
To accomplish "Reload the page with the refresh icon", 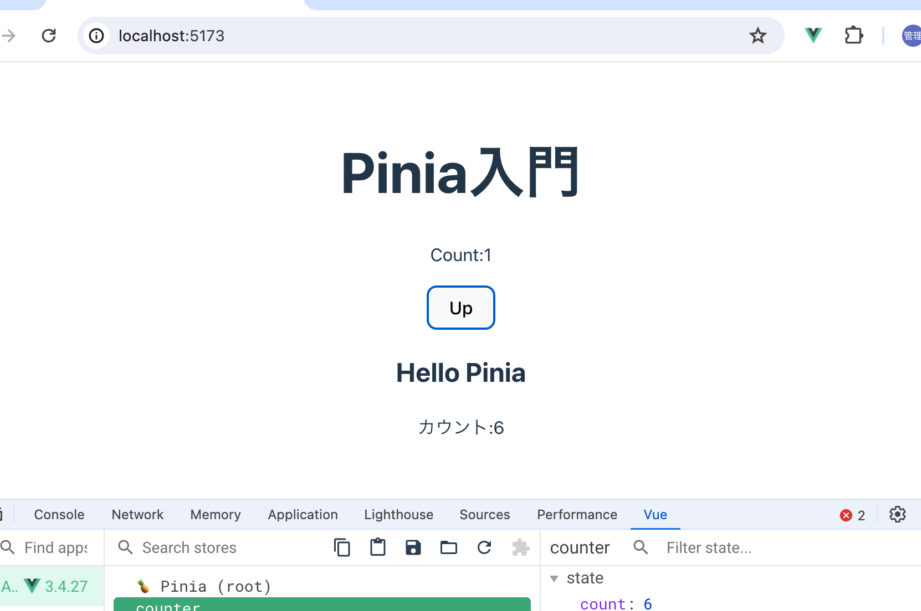I will click(49, 36).
